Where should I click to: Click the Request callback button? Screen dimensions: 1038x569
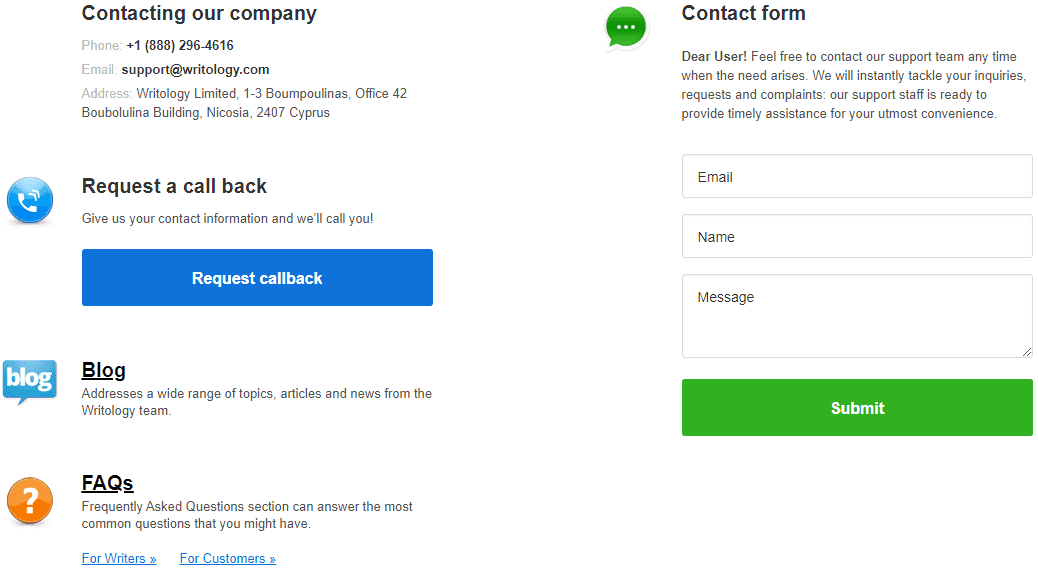(258, 278)
